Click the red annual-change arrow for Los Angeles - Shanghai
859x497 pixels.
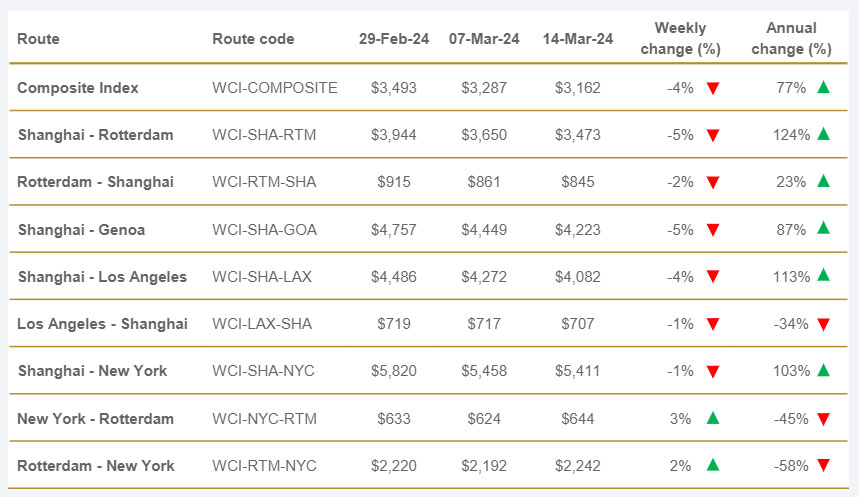pyautogui.click(x=823, y=324)
